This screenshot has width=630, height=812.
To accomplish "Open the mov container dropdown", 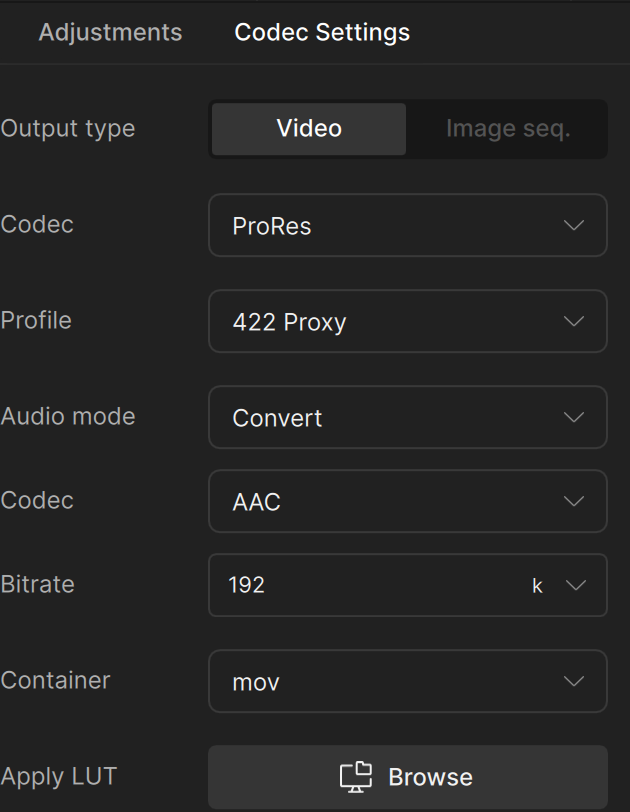I will 390,682.
